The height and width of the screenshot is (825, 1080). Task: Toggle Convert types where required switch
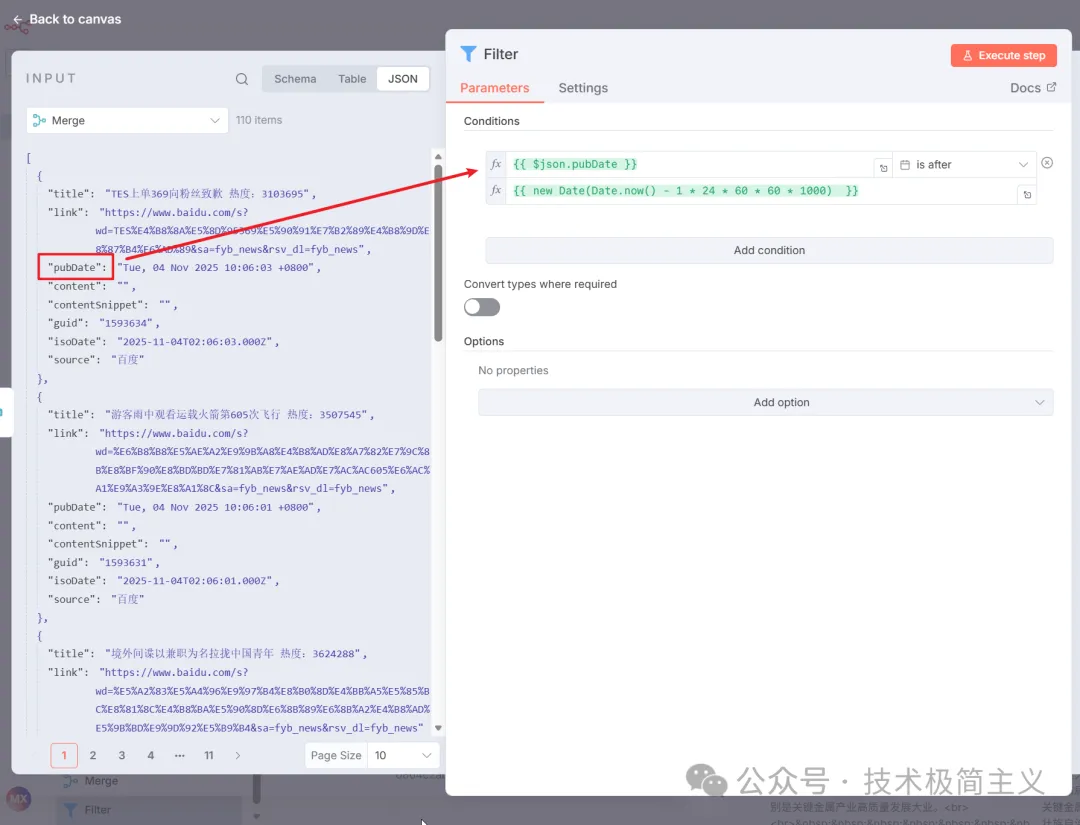(x=481, y=307)
